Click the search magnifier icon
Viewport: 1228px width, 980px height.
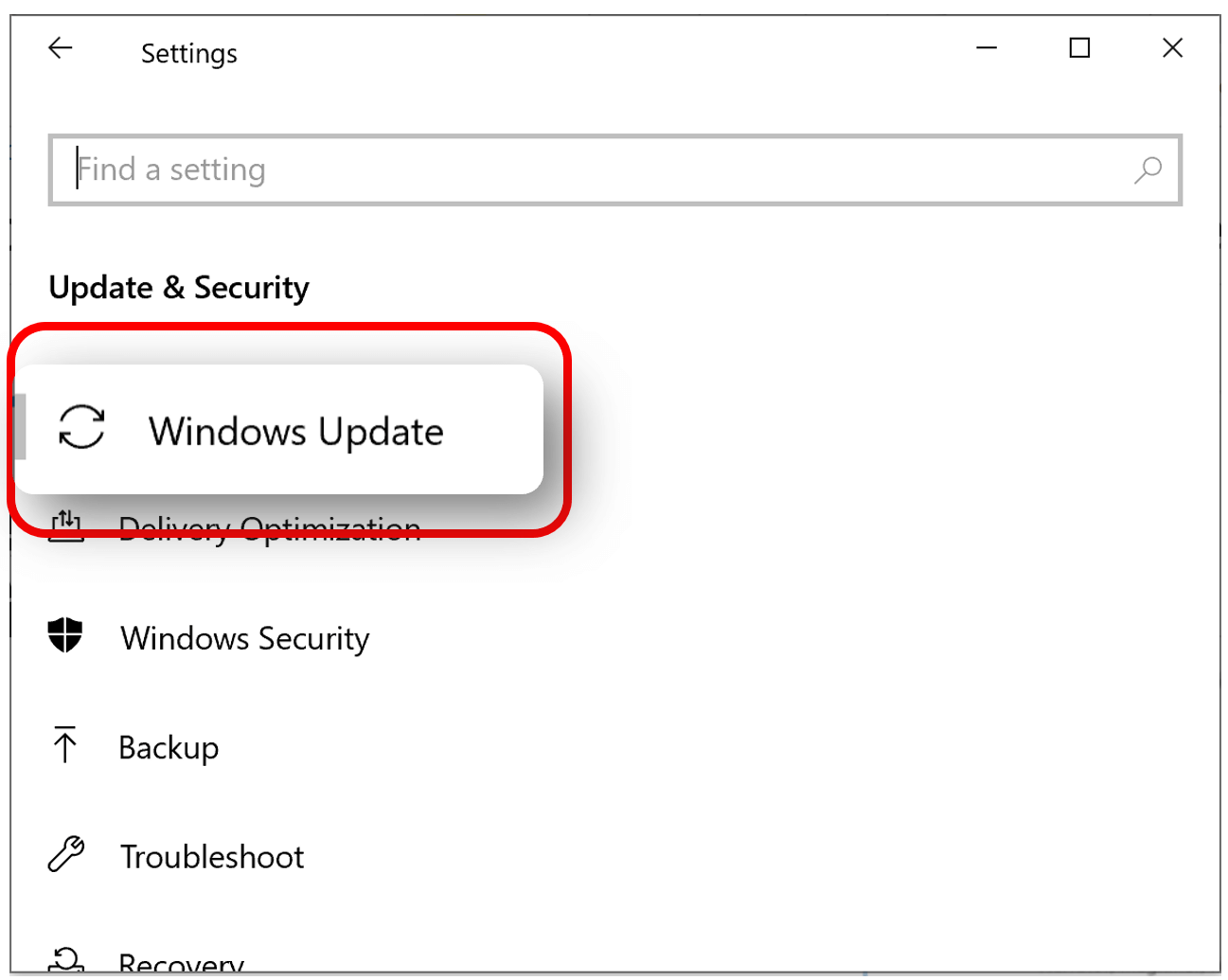[x=1148, y=170]
